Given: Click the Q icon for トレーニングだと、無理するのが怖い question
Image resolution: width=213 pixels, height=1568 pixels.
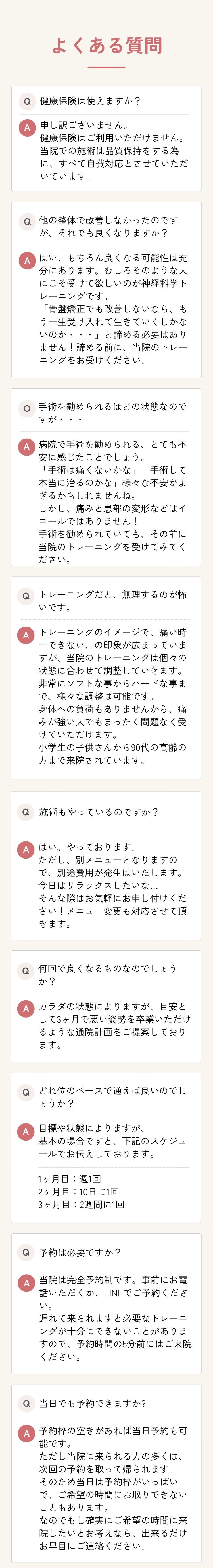Looking at the screenshot, I should click(x=26, y=596).
